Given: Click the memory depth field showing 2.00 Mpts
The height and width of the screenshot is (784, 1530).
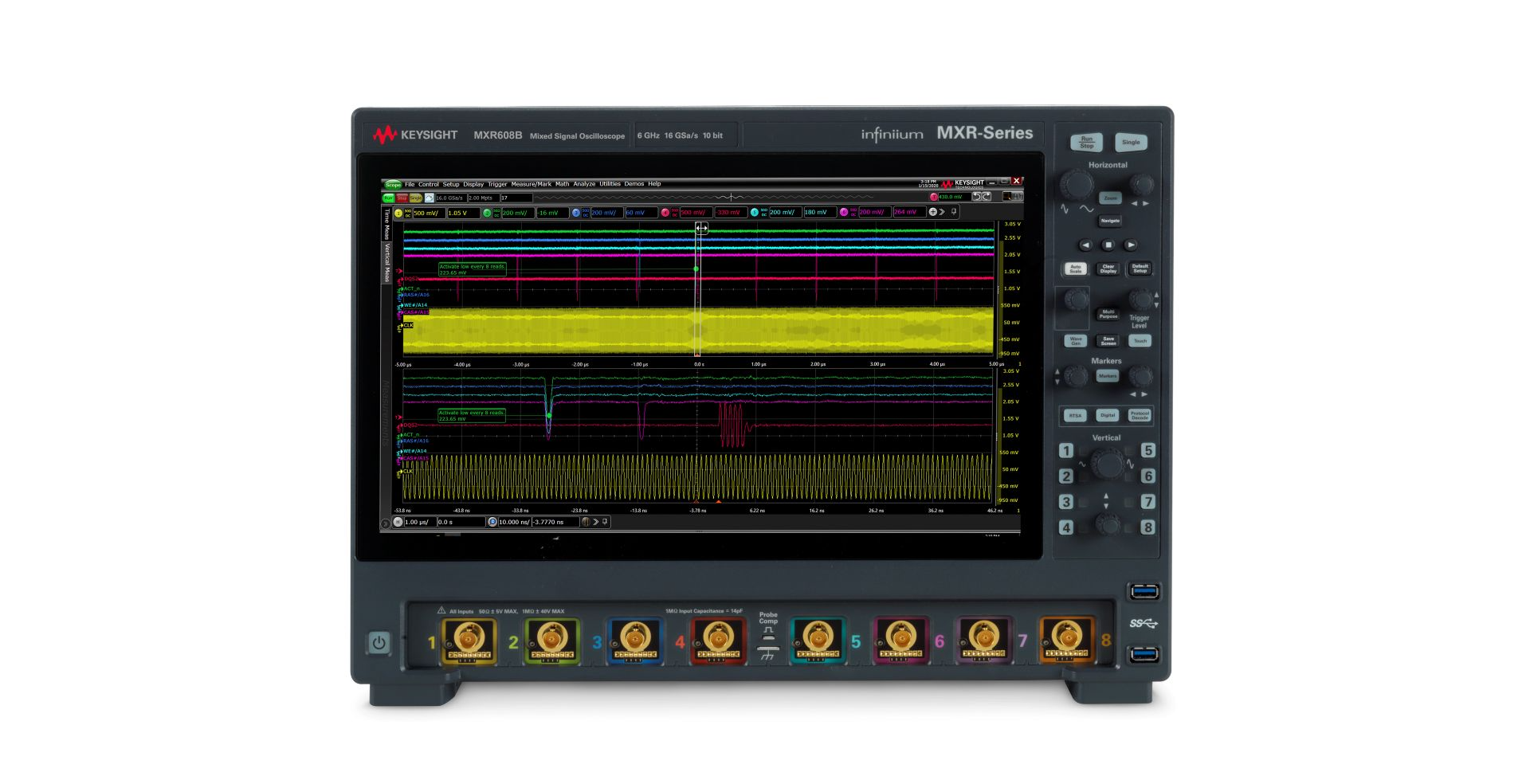Looking at the screenshot, I should point(481,197).
